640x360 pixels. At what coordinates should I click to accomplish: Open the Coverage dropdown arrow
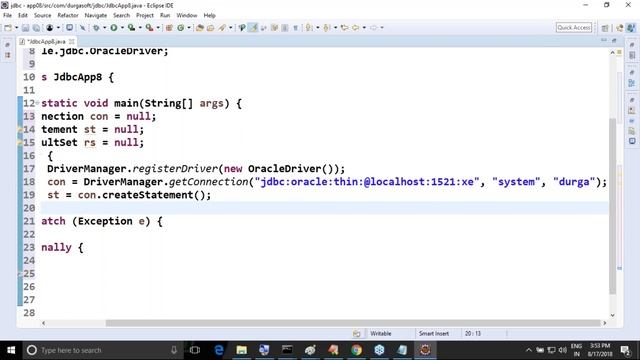click(140, 28)
